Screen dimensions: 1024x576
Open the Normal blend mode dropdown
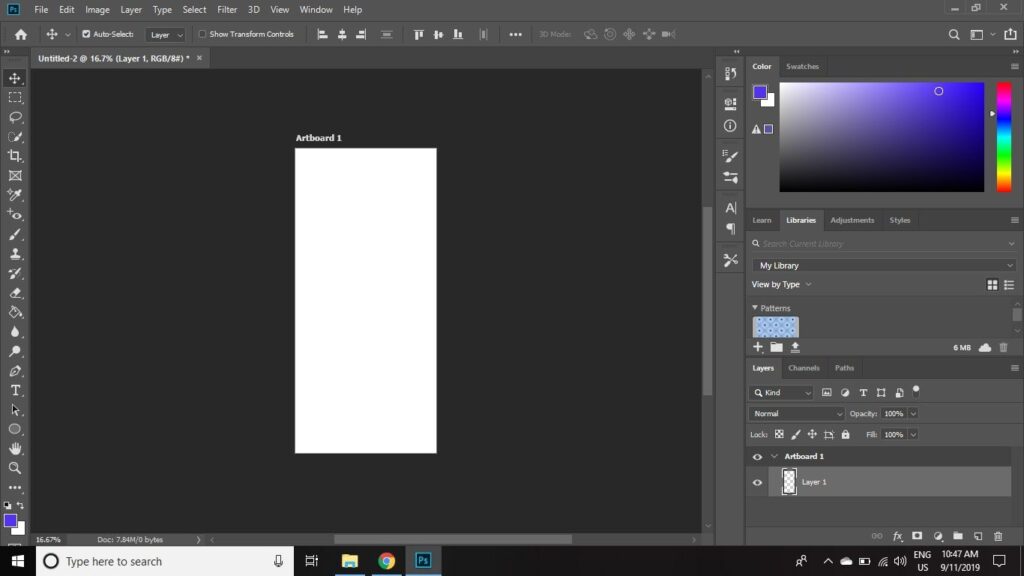tap(797, 413)
